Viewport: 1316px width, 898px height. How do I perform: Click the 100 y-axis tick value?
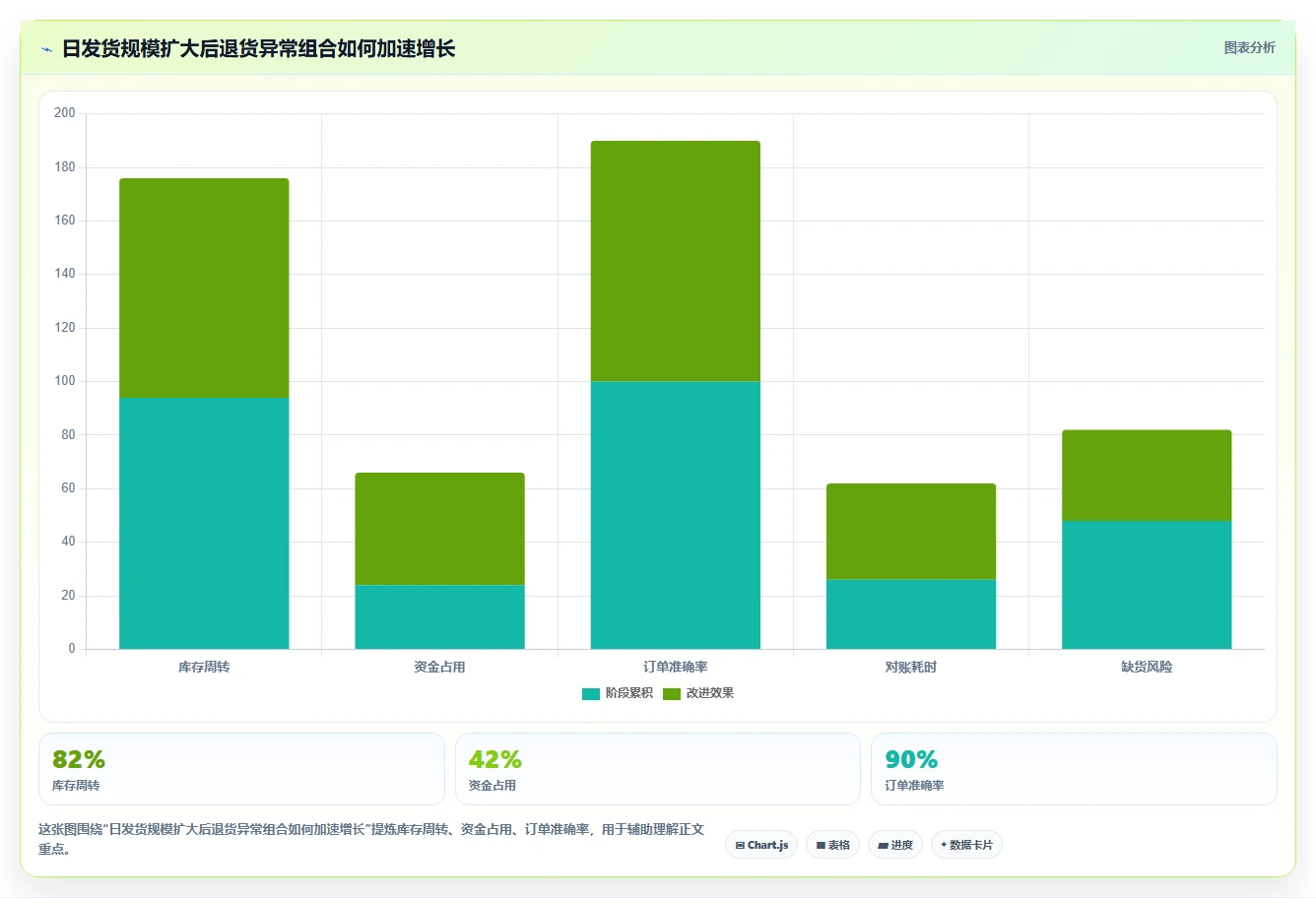(65, 381)
